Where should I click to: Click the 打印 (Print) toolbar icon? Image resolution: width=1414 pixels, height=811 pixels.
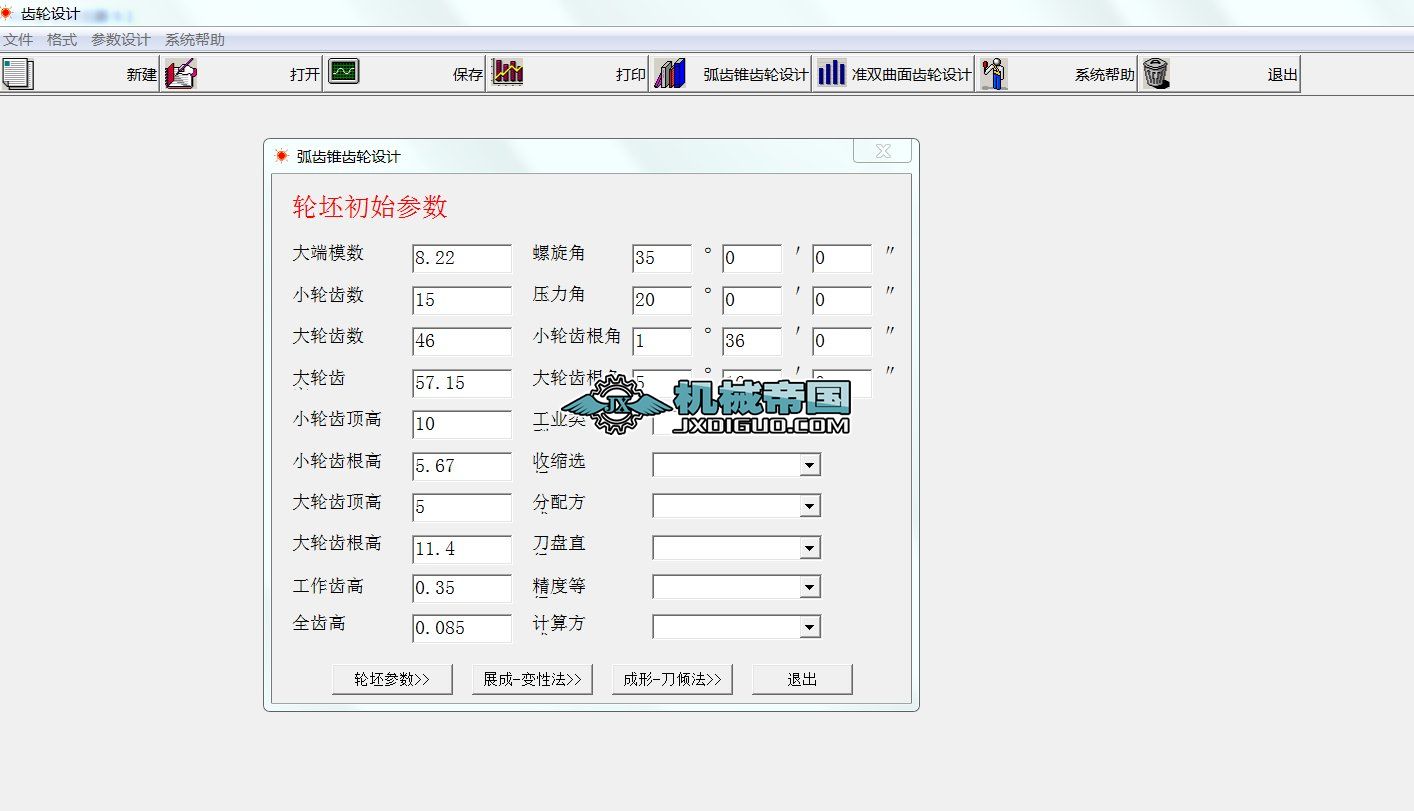(x=510, y=73)
